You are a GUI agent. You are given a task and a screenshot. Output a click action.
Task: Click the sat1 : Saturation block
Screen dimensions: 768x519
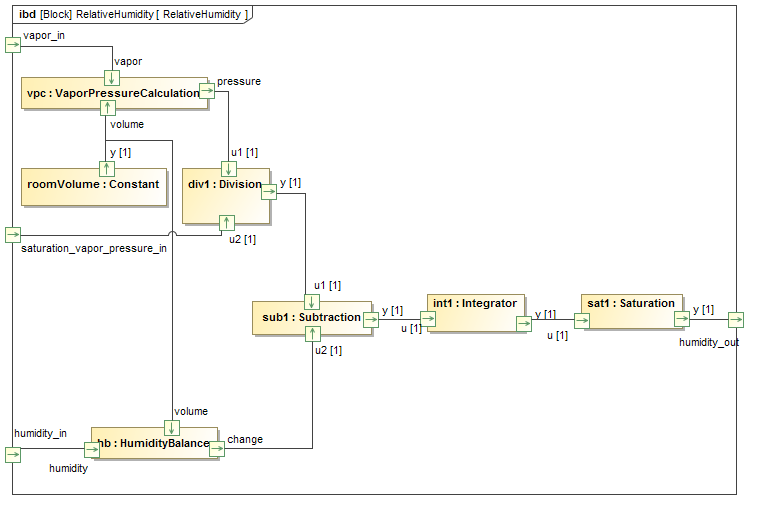coord(632,311)
